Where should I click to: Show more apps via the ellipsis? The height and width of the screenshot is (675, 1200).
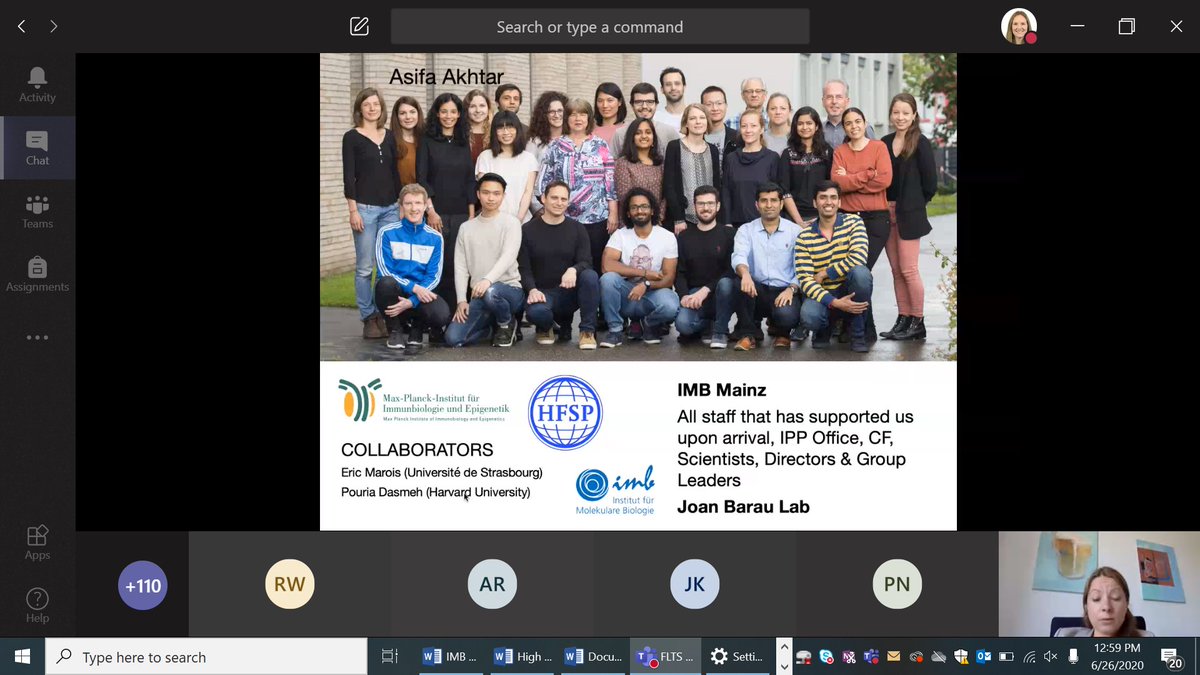point(37,337)
